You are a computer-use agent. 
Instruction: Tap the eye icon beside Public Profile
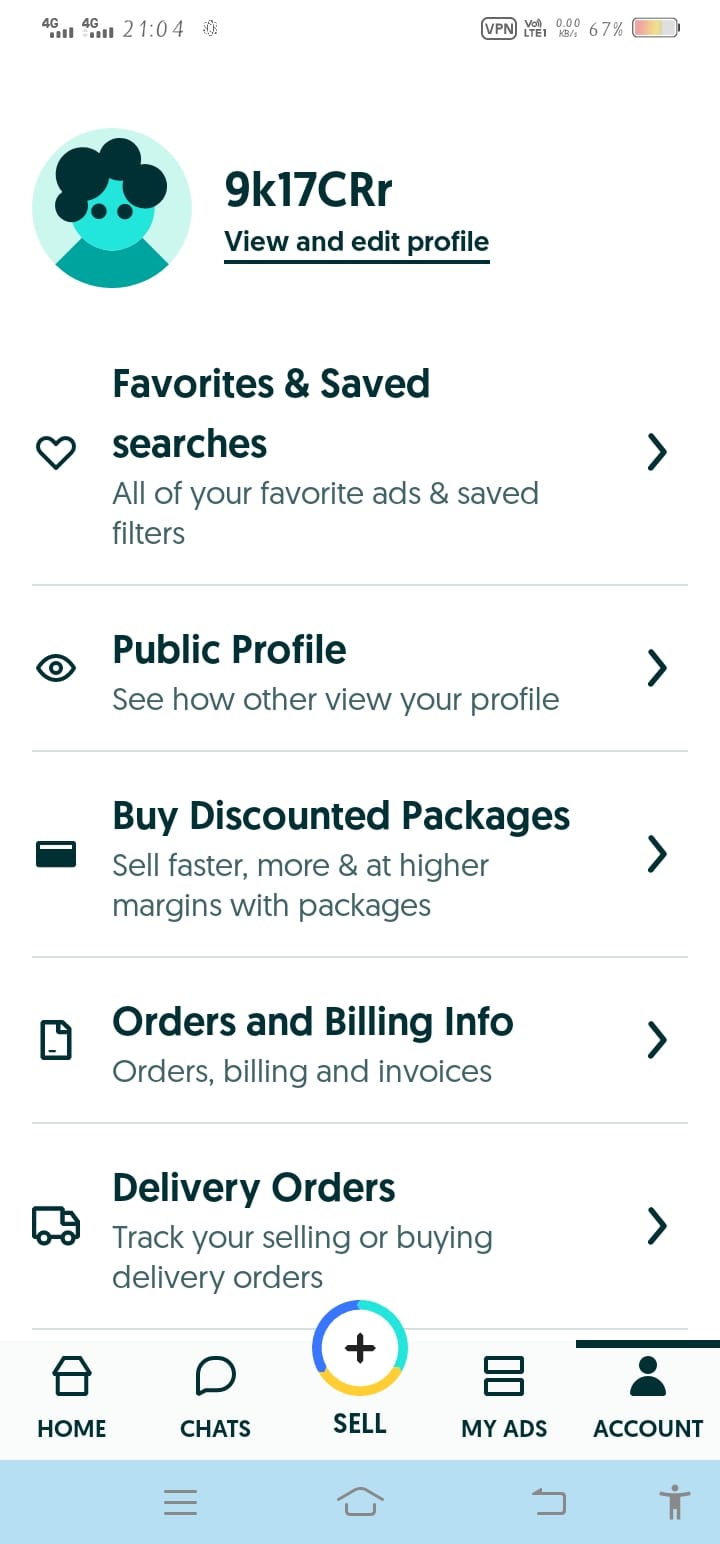click(56, 668)
